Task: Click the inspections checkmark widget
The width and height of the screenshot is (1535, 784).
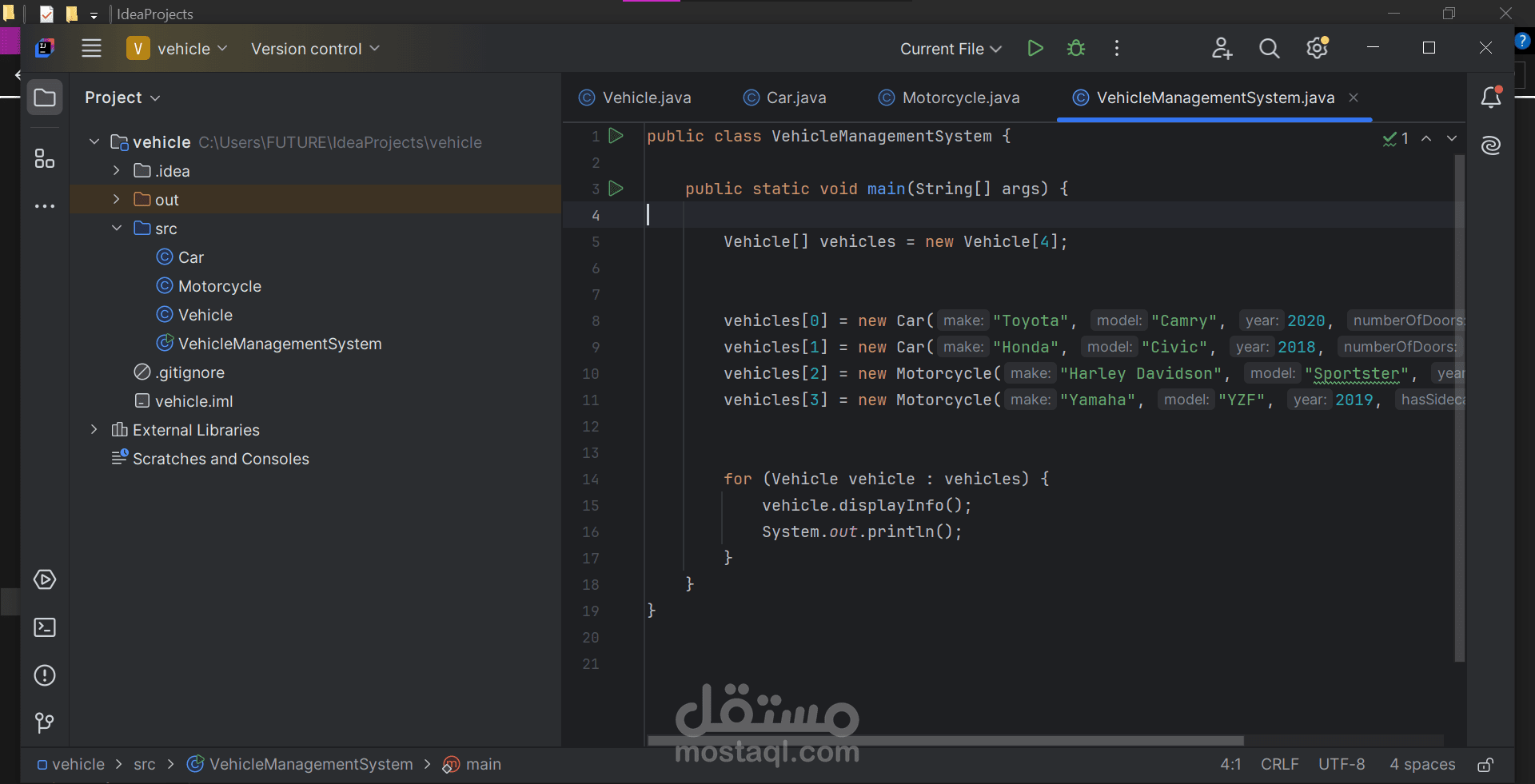Action: [1396, 138]
